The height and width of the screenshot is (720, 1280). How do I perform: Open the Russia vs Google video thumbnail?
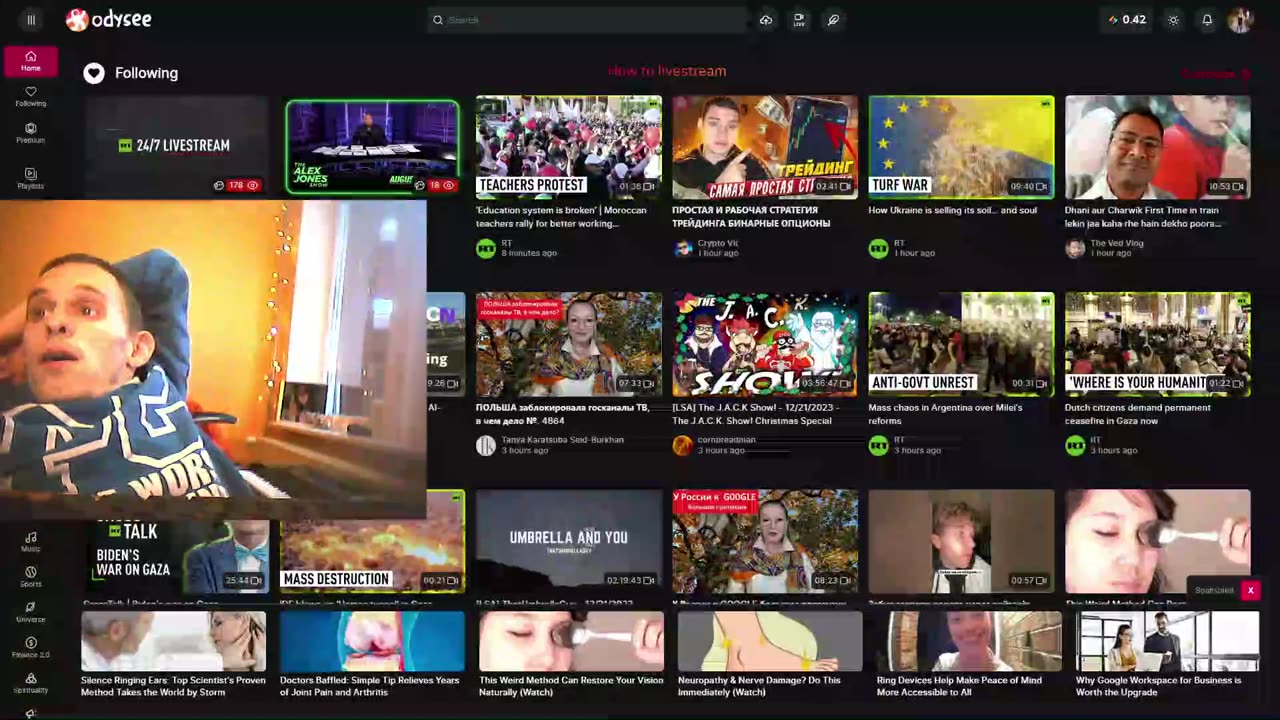765,541
